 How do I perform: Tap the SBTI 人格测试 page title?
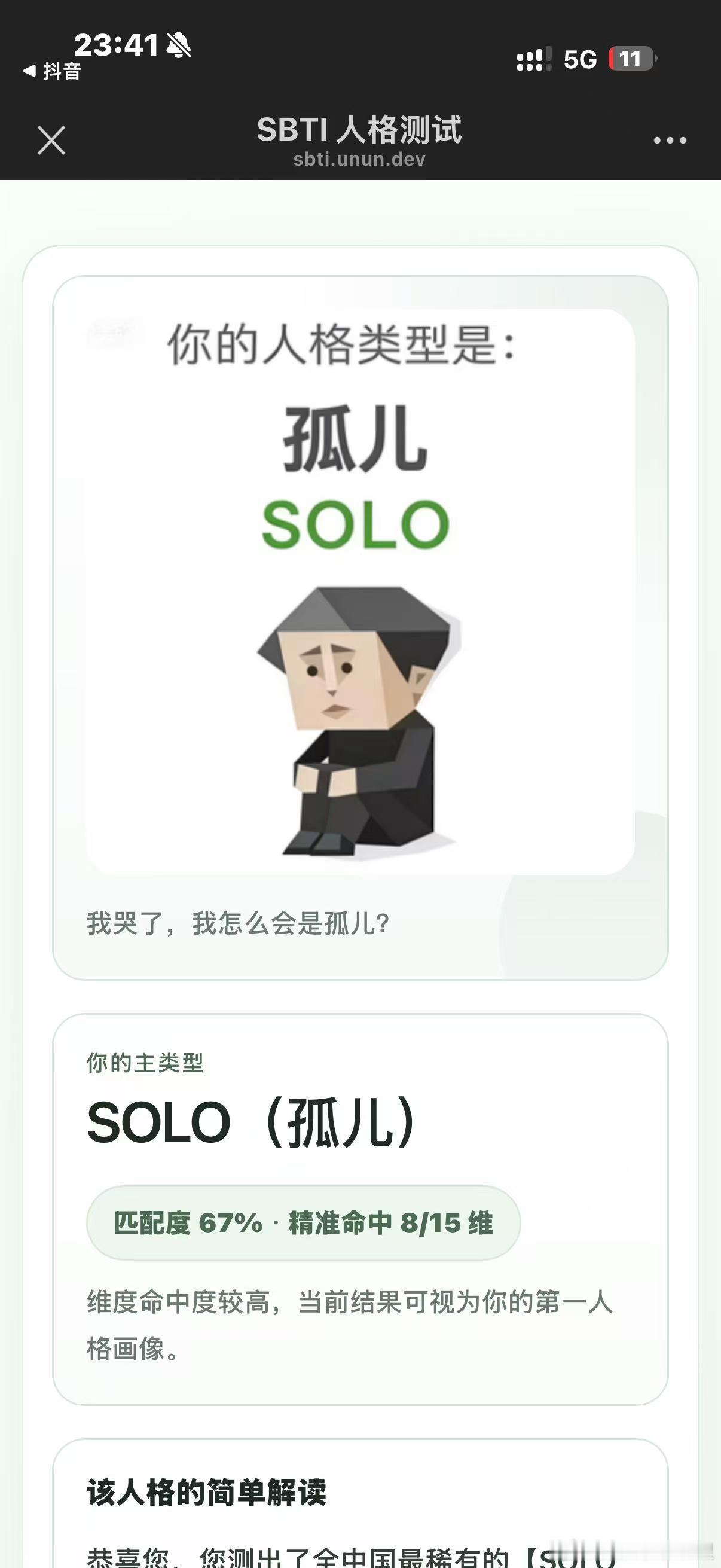coord(359,130)
